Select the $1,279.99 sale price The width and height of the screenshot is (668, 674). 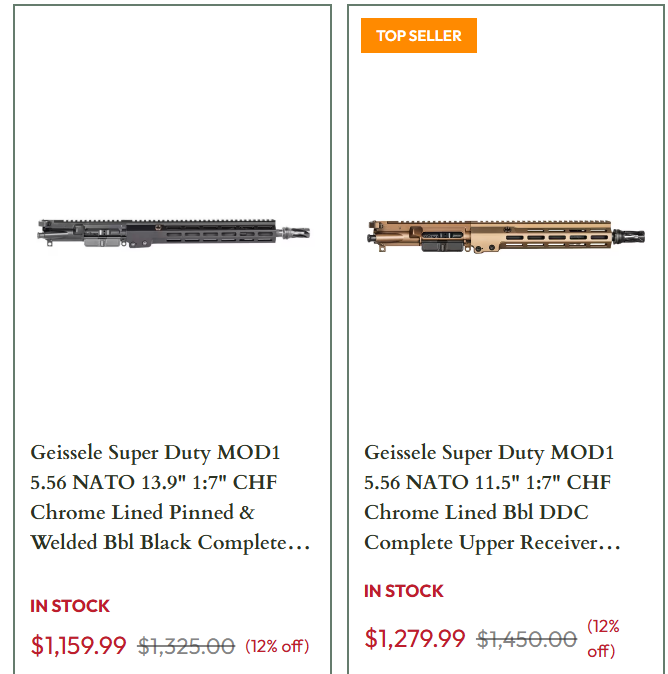(415, 638)
